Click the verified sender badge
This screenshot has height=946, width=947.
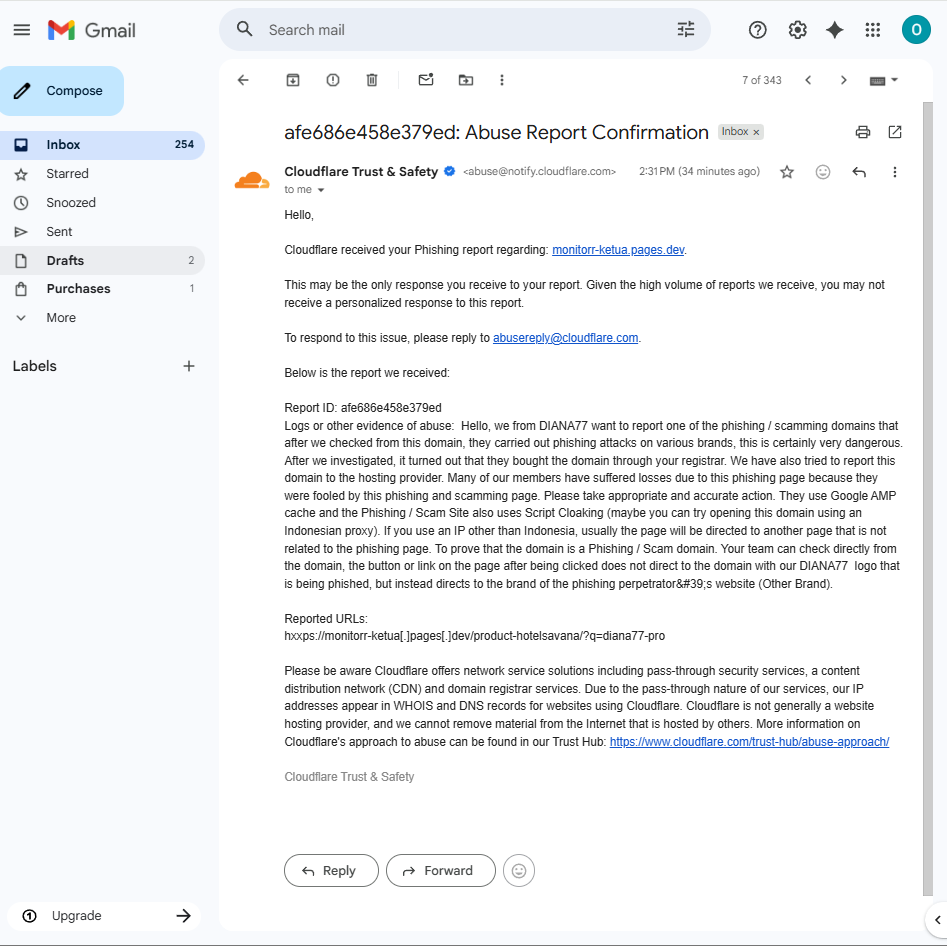[449, 172]
